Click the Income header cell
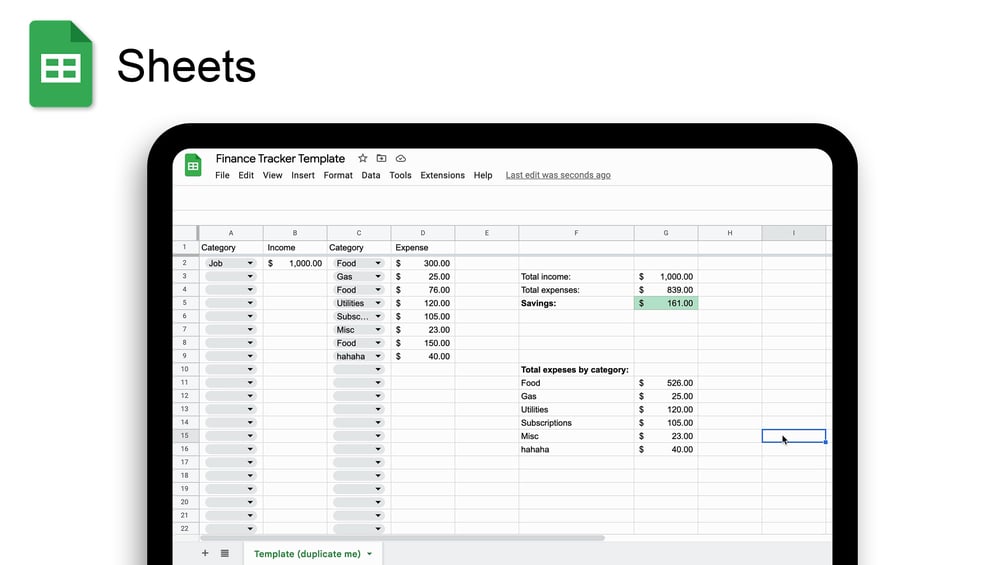Viewport: 1005px width, 565px height. tap(295, 247)
